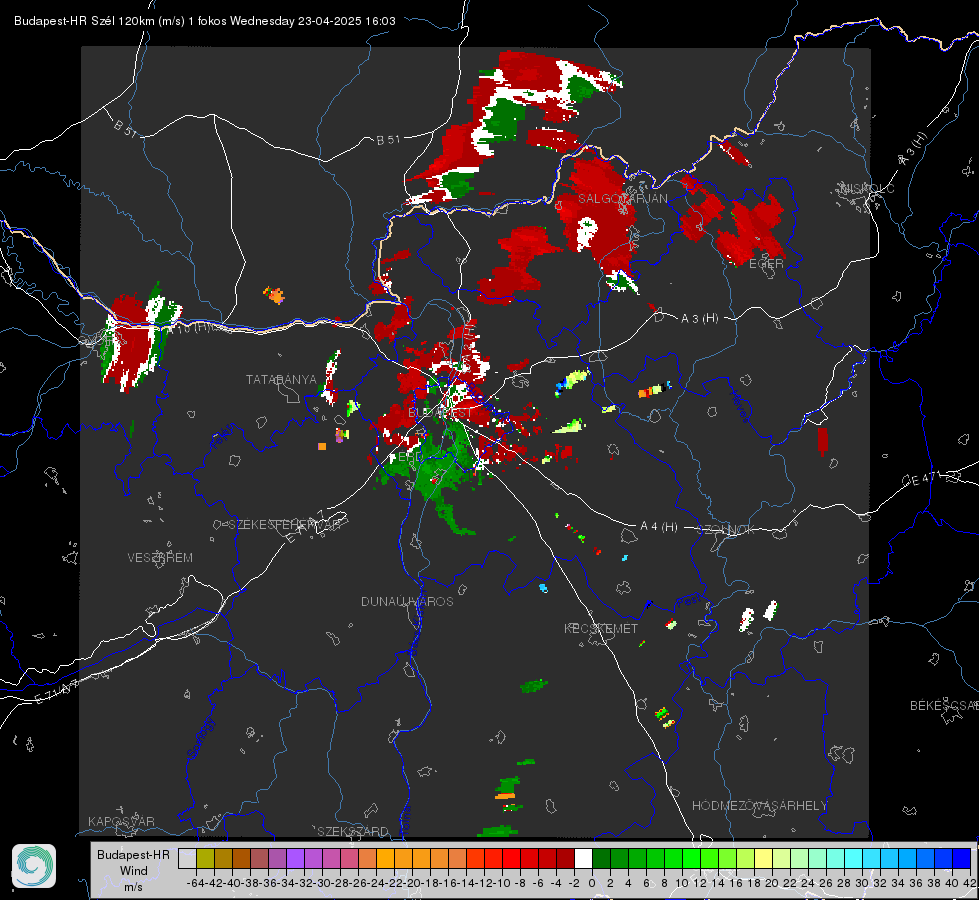
Task: Click the '42' tick label on the legend
Action: 969,883
